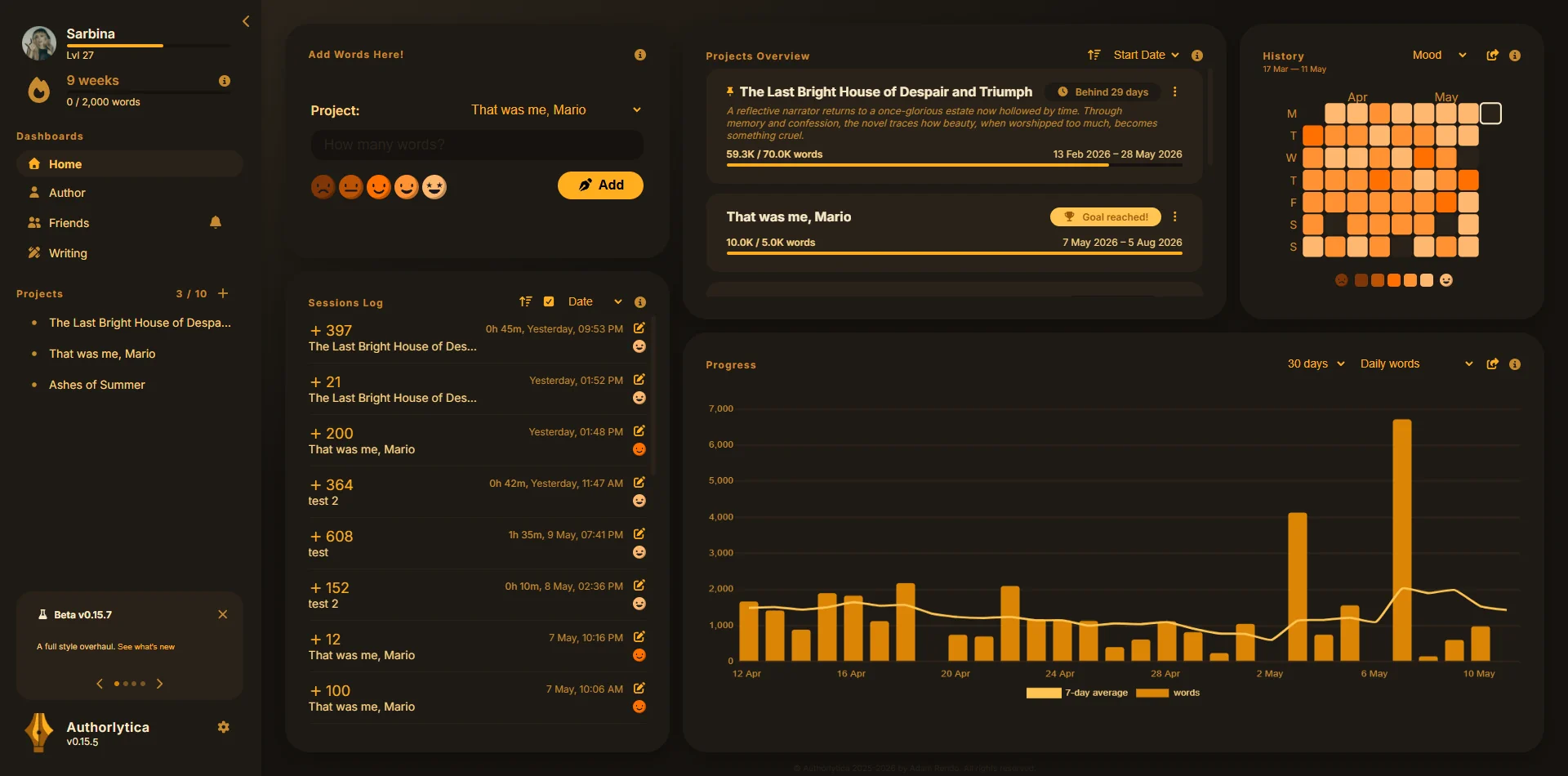Open the 30 days range dropdown
This screenshot has width=1568, height=776.
pyautogui.click(x=1316, y=363)
